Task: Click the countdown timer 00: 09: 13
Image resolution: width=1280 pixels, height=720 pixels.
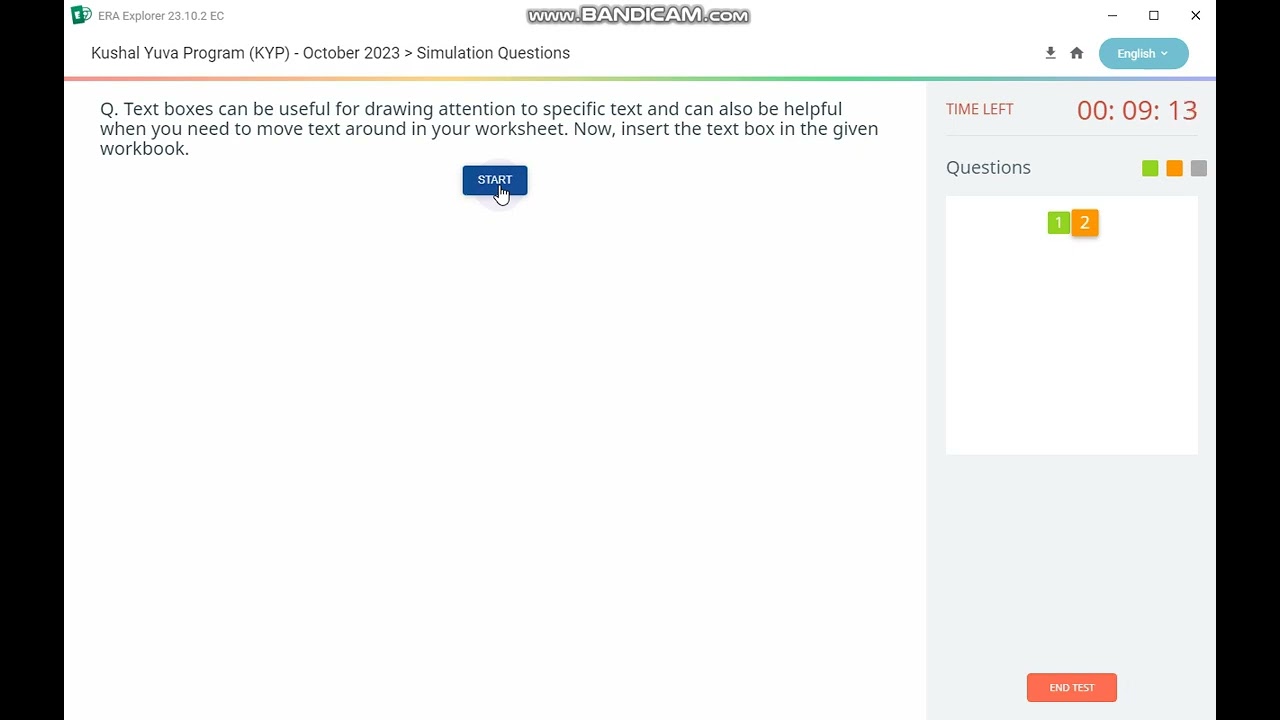Action: click(x=1137, y=110)
